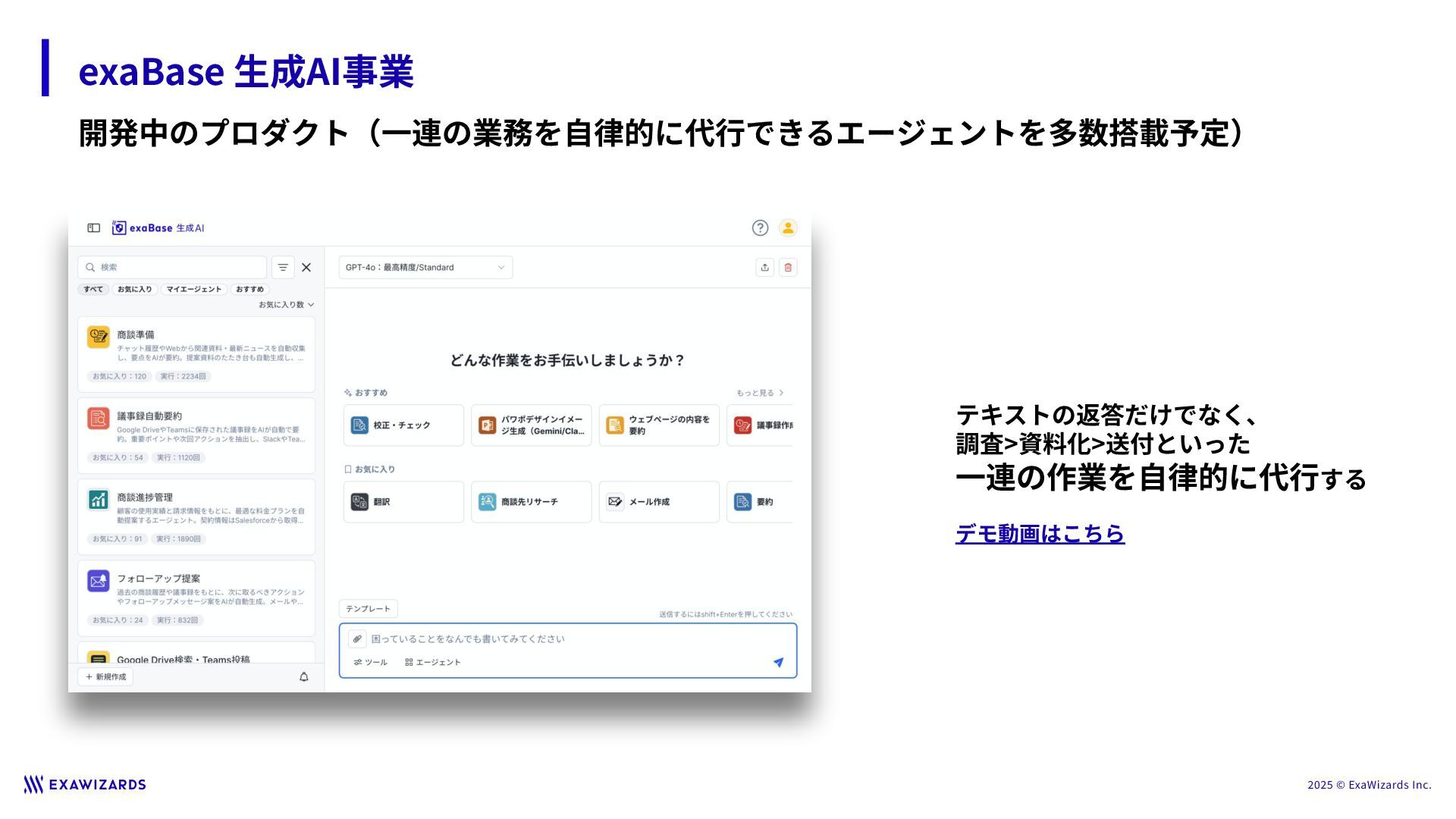Click the 新規作成 button
1456x819 pixels.
coord(105,676)
